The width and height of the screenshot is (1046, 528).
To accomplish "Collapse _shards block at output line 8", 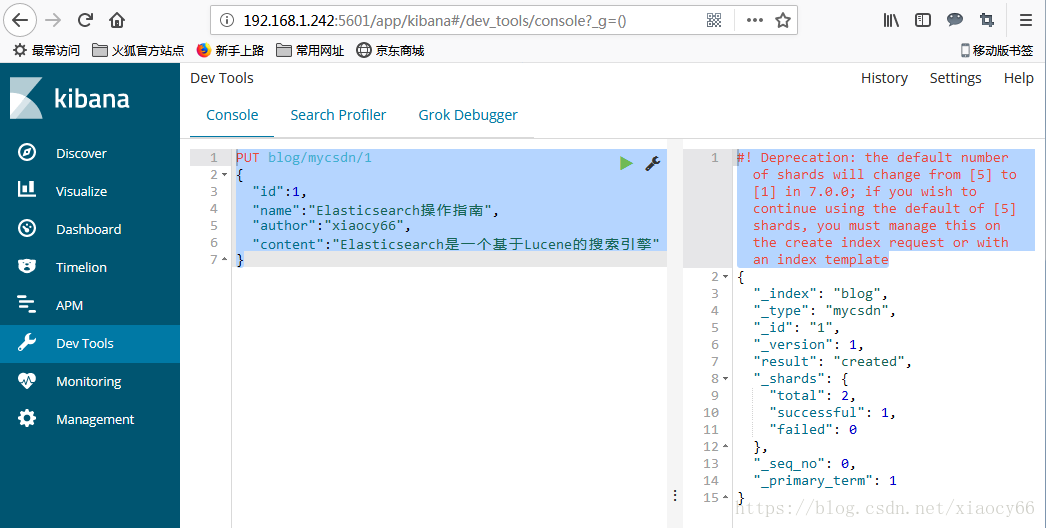I will click(x=726, y=378).
